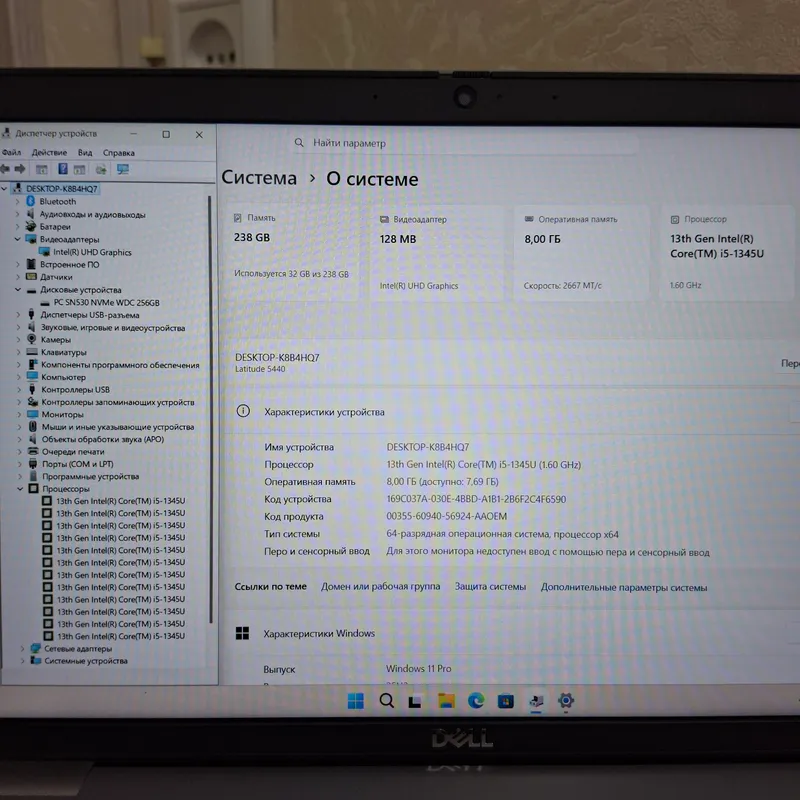Expand the Клавиатуры category
This screenshot has height=800, width=800.
(x=19, y=352)
